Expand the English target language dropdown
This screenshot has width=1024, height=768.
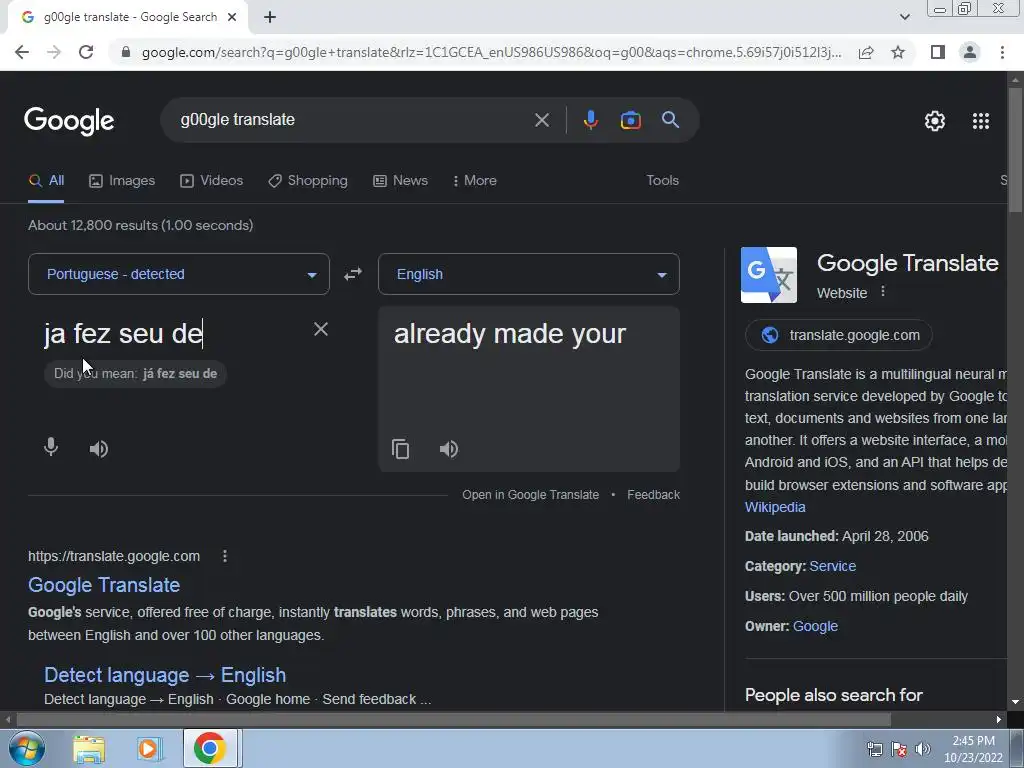click(x=528, y=274)
